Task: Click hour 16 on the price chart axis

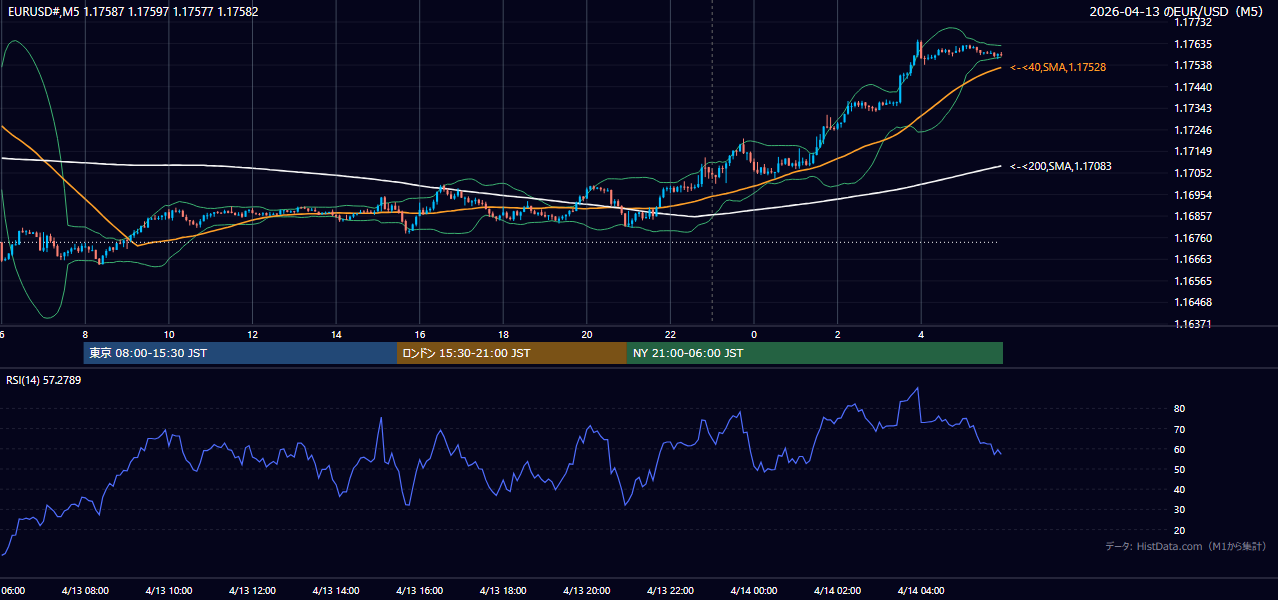Action: coord(420,334)
